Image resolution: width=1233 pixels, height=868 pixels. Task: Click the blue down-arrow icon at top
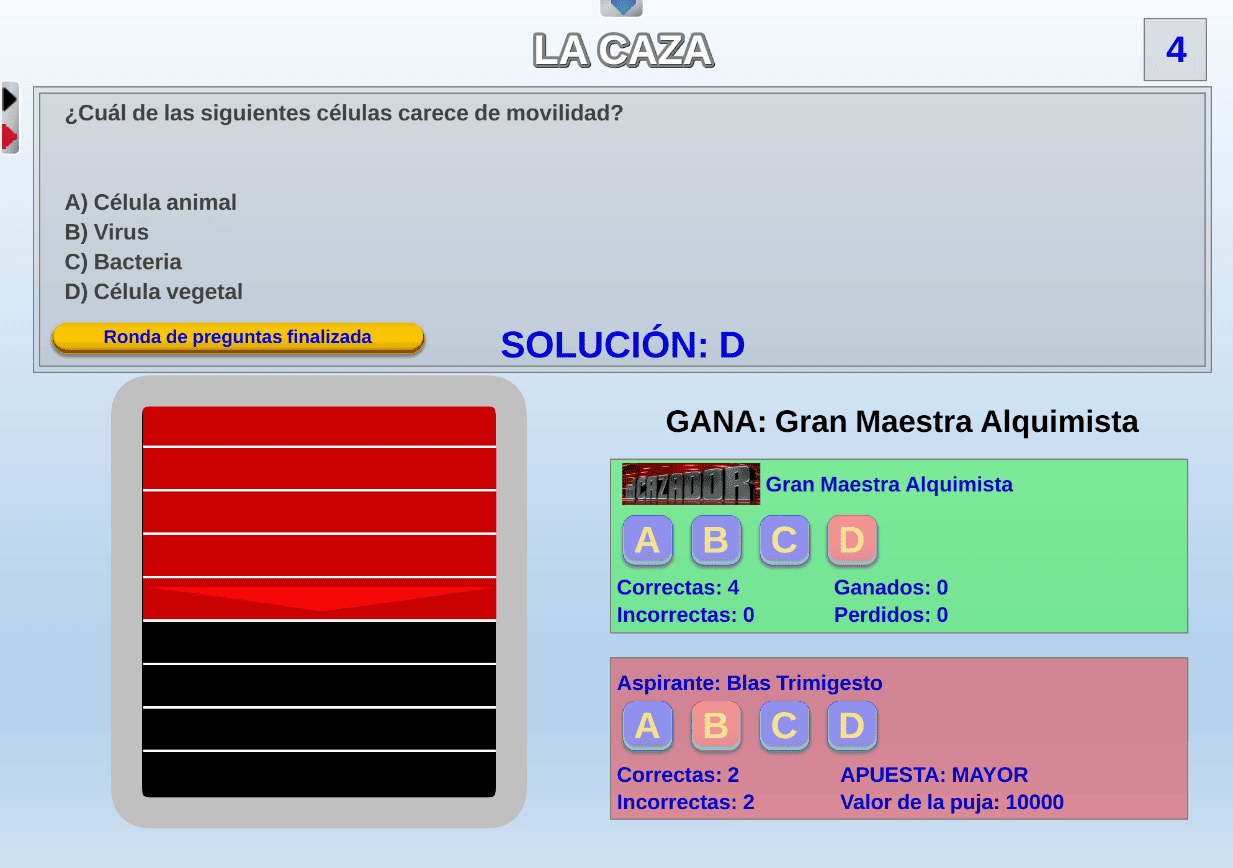(x=621, y=7)
